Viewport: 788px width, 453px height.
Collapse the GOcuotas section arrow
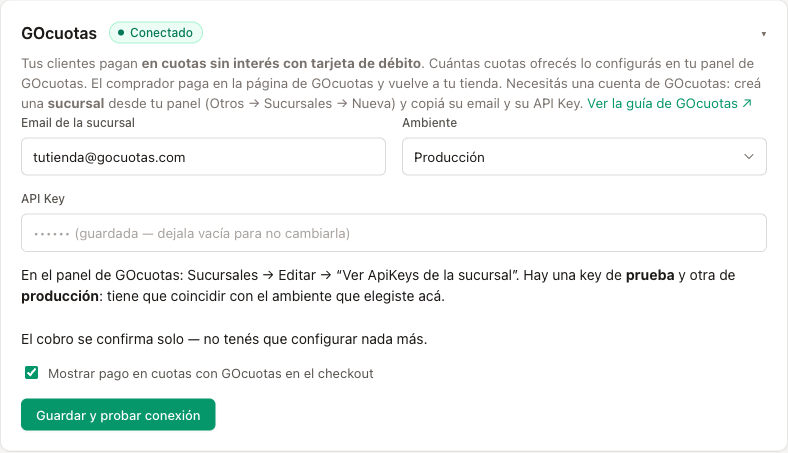pos(763,34)
